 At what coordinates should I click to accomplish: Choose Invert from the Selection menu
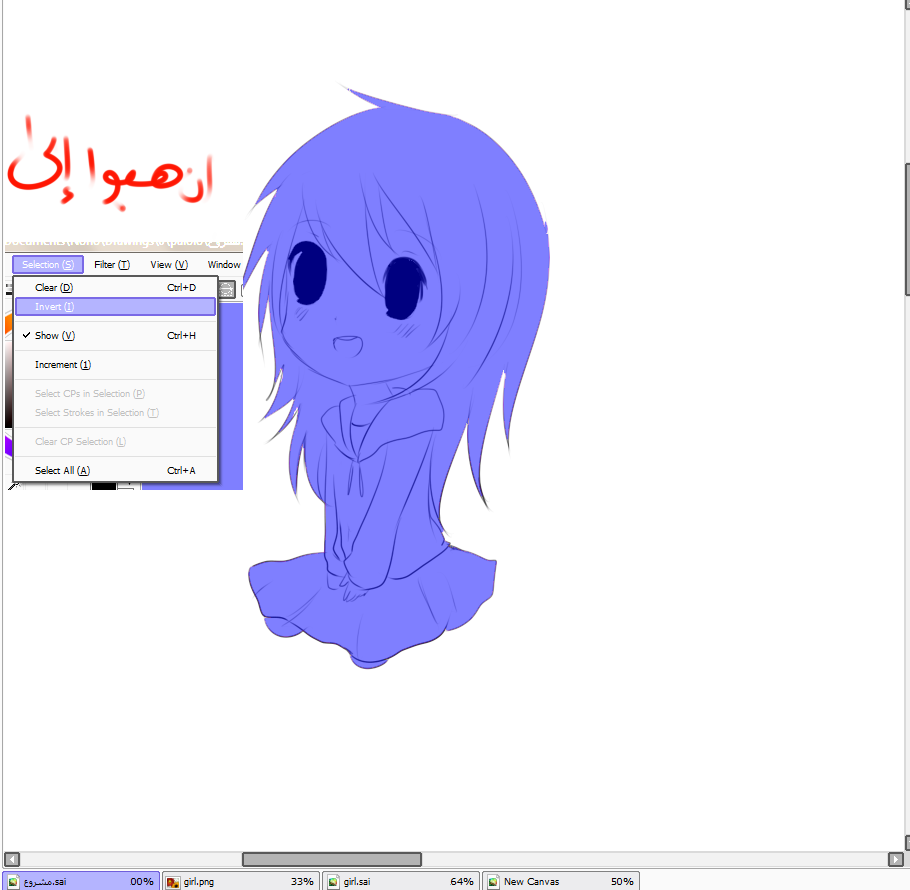coord(115,307)
